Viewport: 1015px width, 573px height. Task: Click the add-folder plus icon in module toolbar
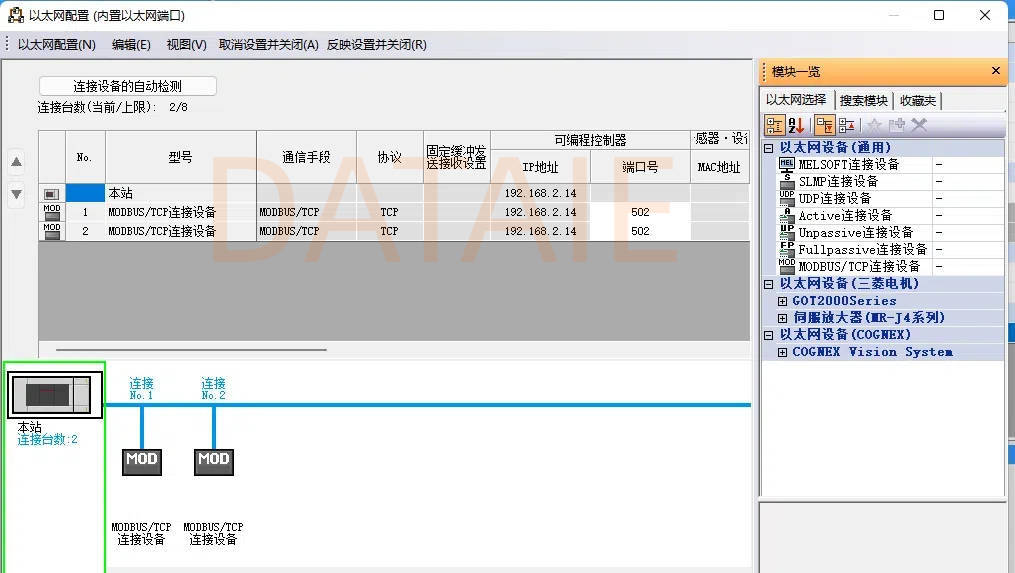(897, 125)
